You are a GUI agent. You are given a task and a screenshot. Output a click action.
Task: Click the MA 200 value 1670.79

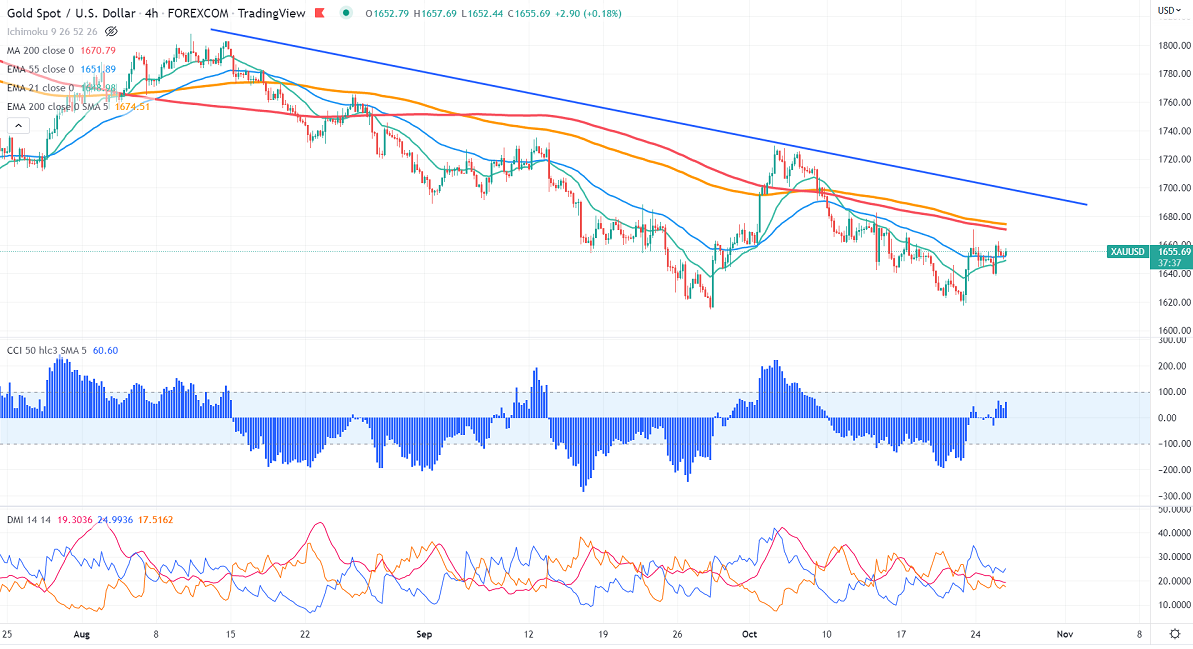pos(98,50)
